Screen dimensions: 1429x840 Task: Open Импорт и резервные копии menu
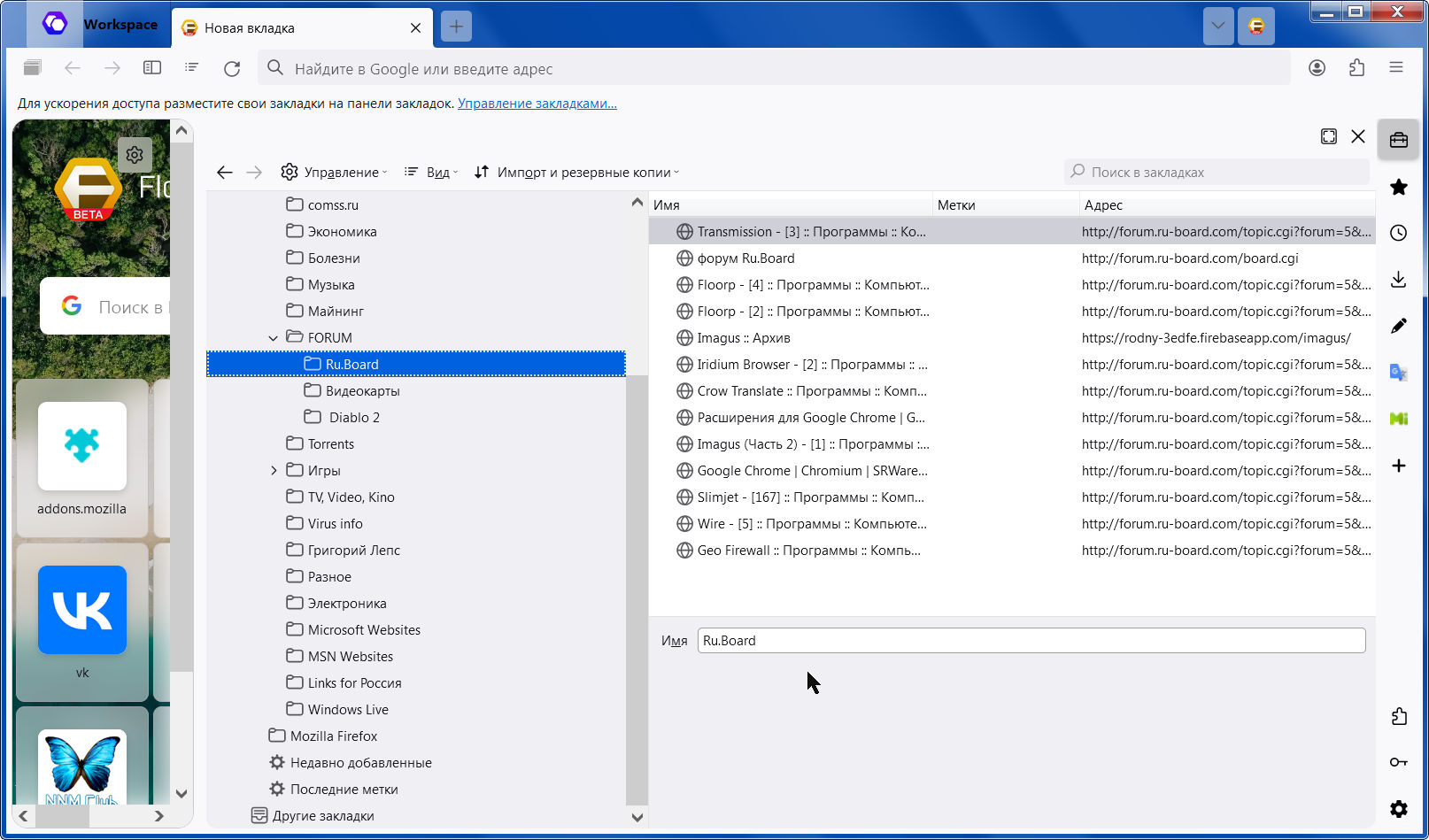(x=576, y=173)
